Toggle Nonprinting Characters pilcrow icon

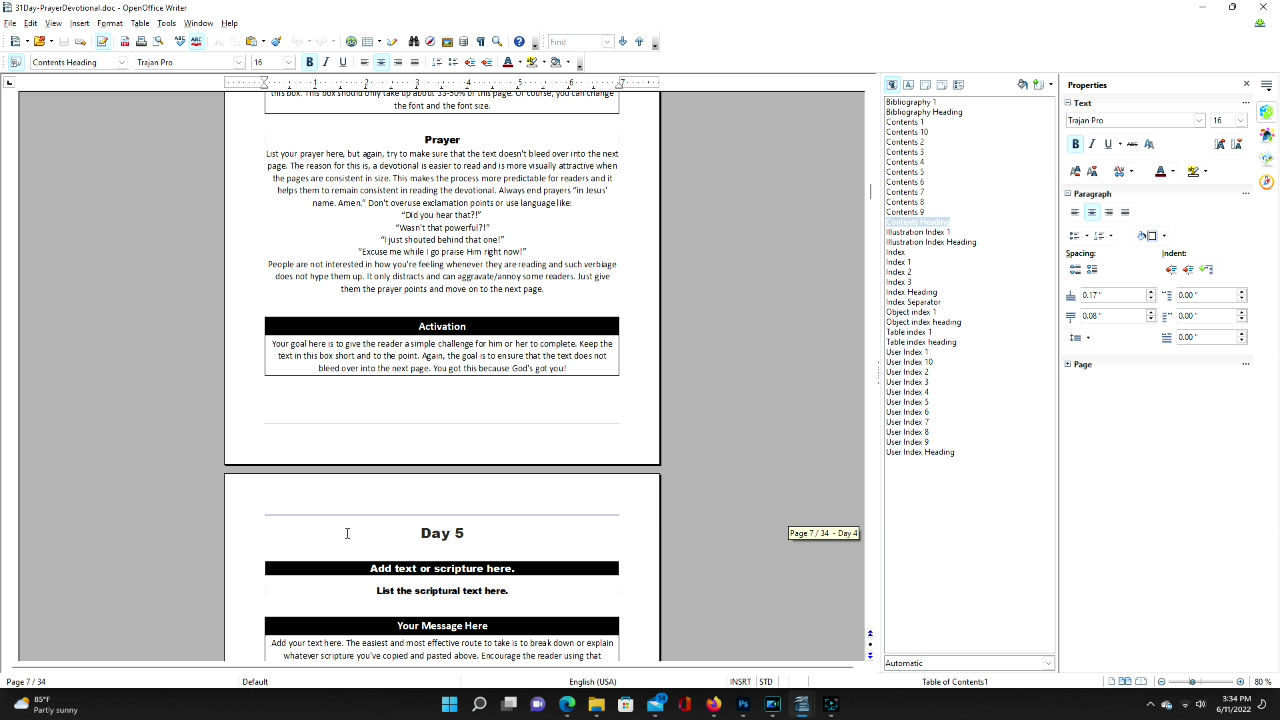click(x=480, y=42)
